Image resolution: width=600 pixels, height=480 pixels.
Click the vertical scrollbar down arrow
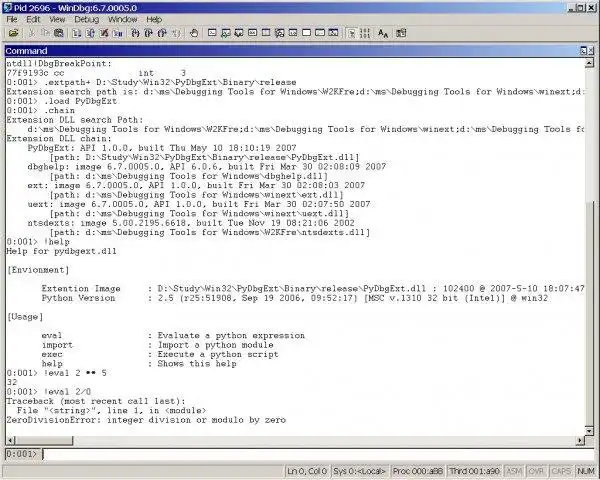click(589, 431)
